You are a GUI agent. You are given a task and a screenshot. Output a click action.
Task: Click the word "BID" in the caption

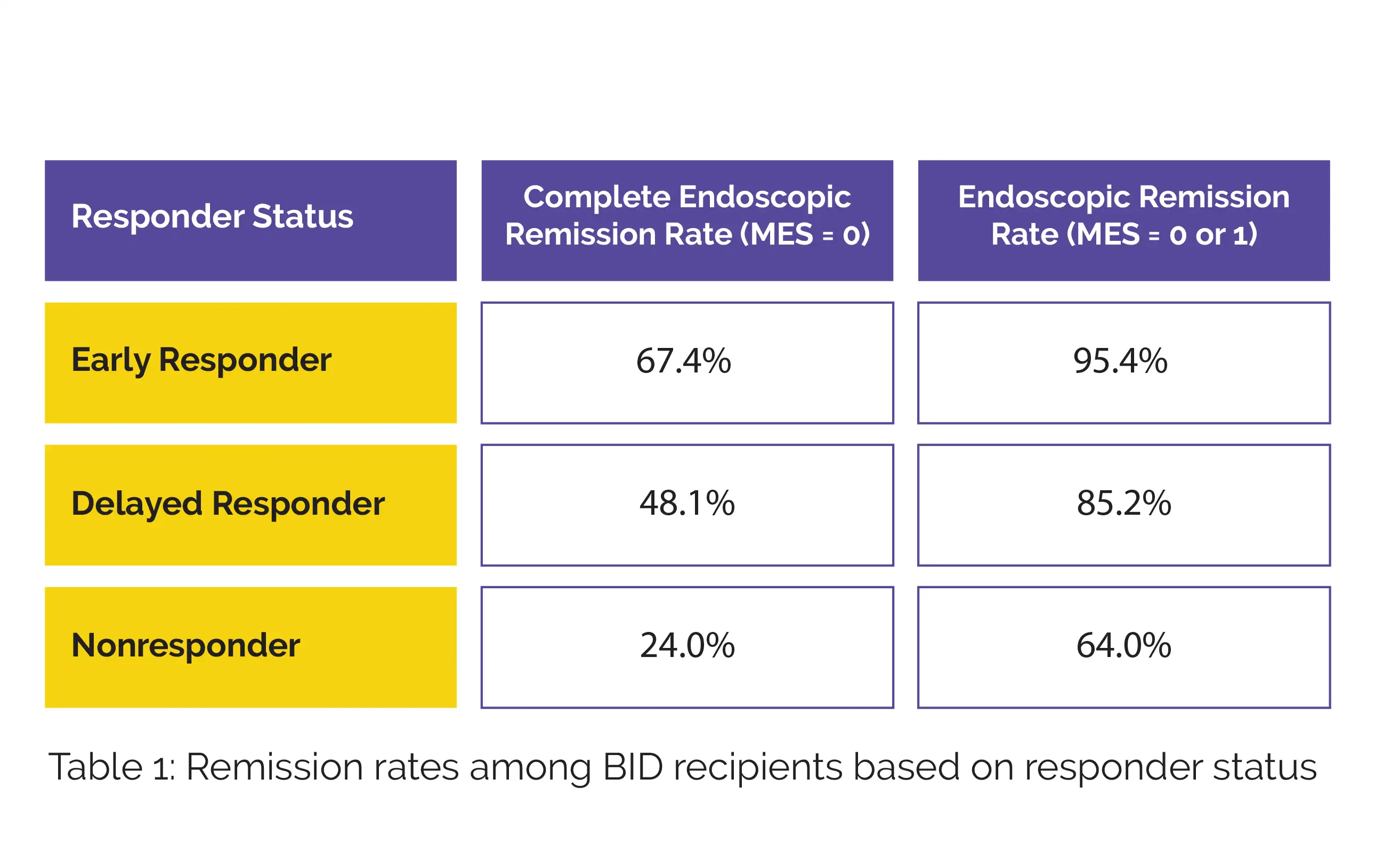tap(632, 767)
